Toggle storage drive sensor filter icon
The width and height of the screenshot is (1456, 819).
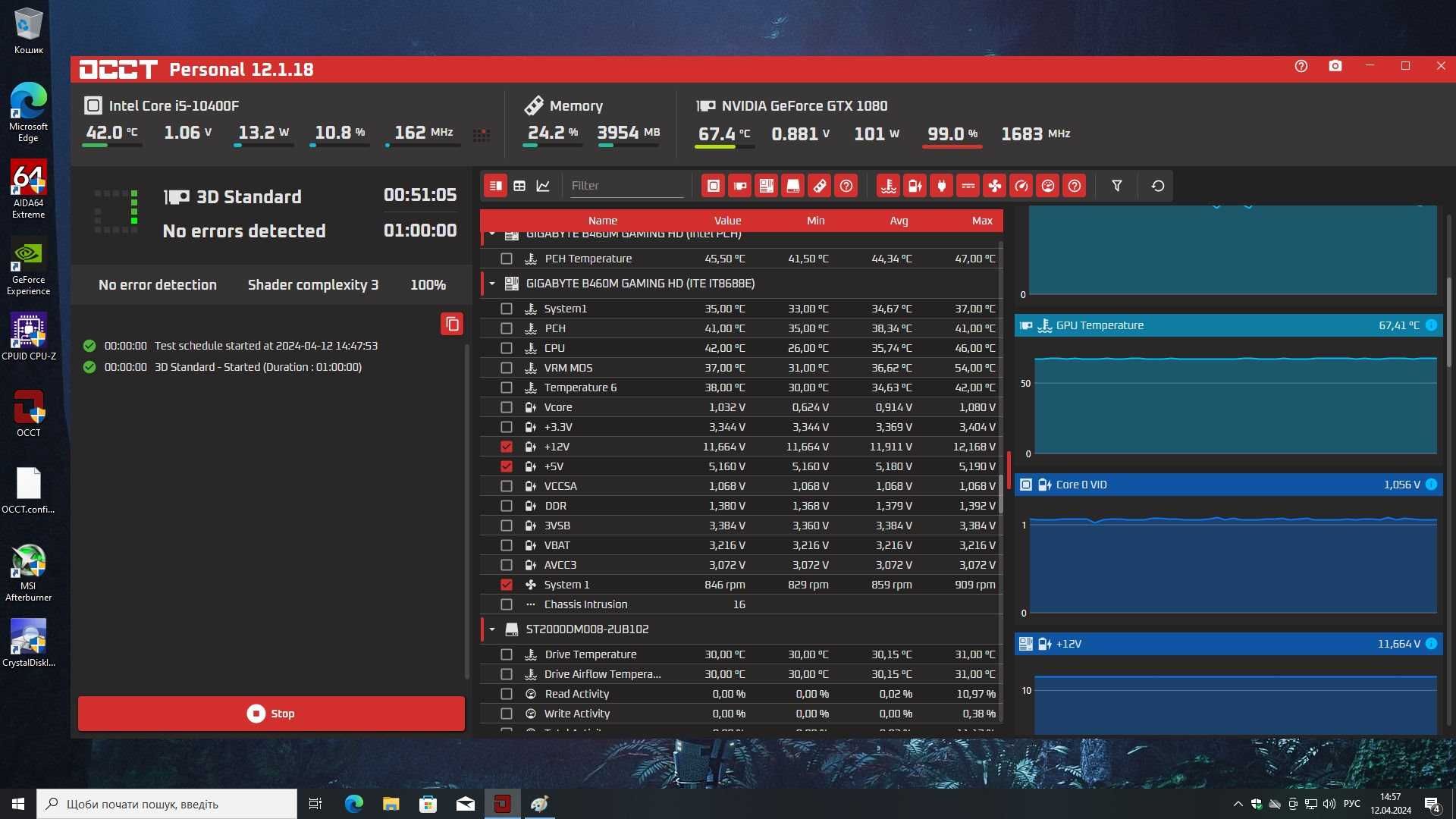pyautogui.click(x=793, y=186)
